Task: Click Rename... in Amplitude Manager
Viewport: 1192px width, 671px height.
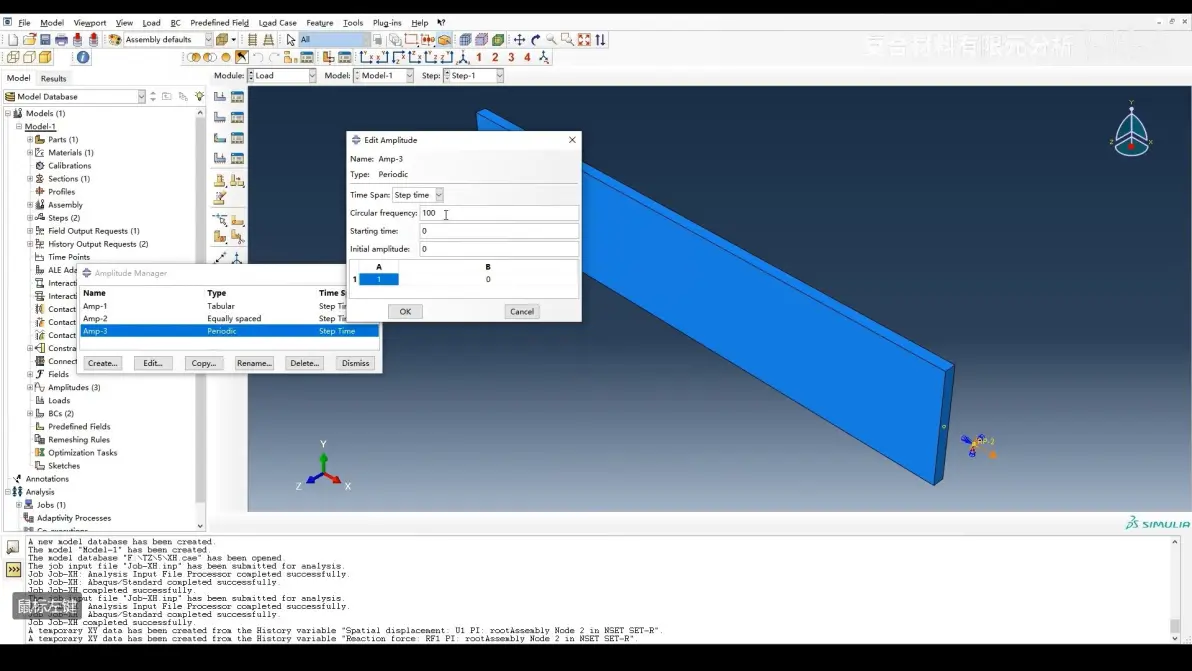Action: pyautogui.click(x=254, y=363)
